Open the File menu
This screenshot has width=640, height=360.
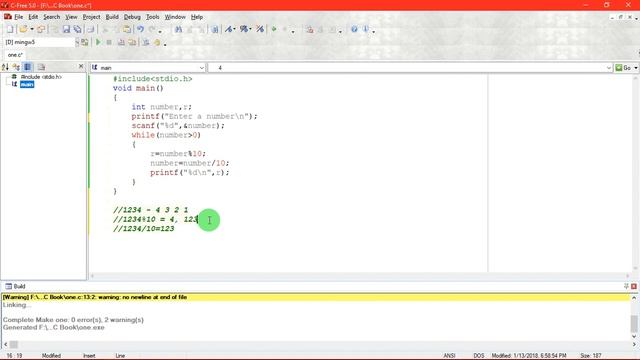(x=19, y=17)
